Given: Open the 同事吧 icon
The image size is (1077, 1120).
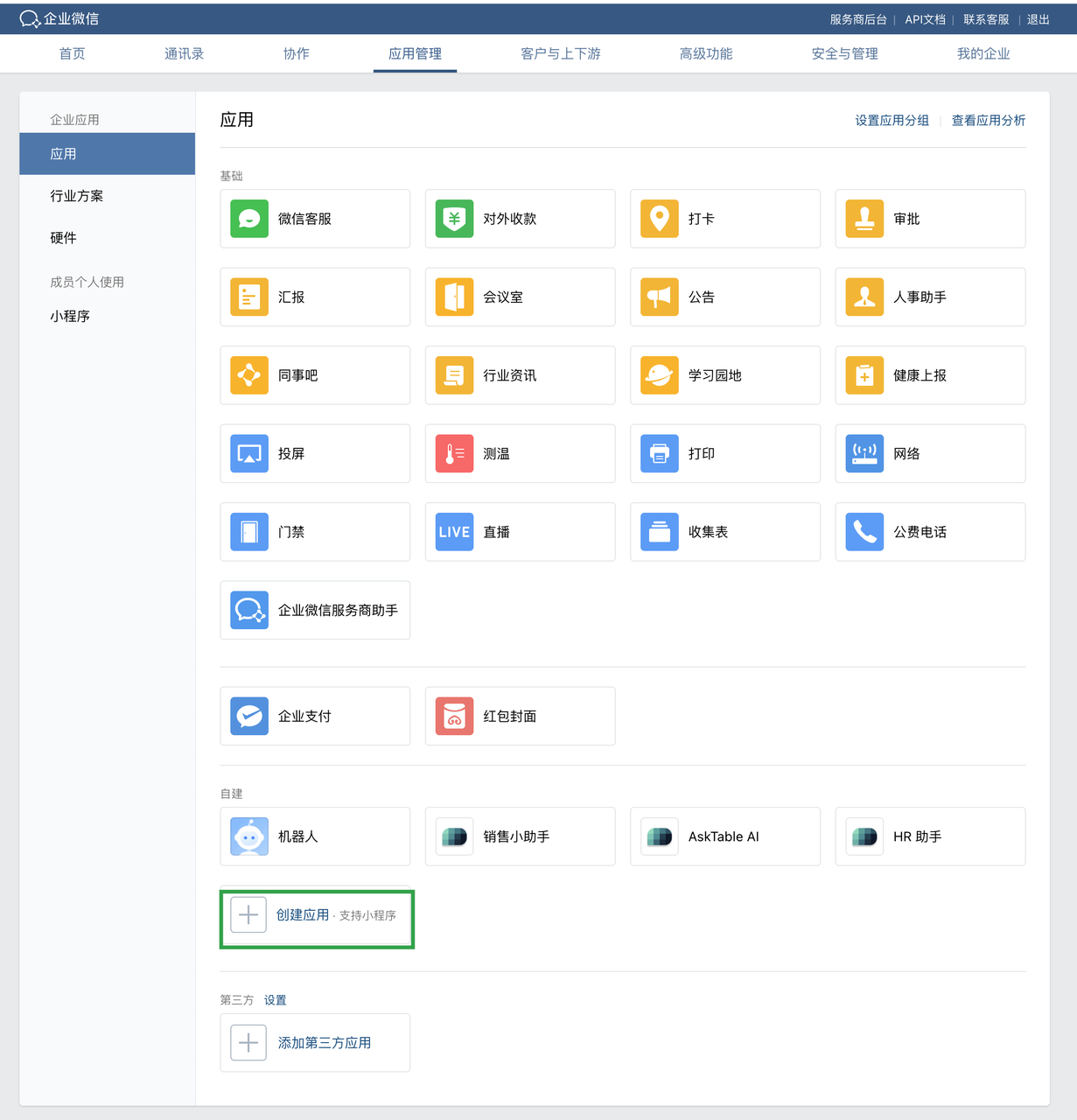Looking at the screenshot, I should pos(249,375).
